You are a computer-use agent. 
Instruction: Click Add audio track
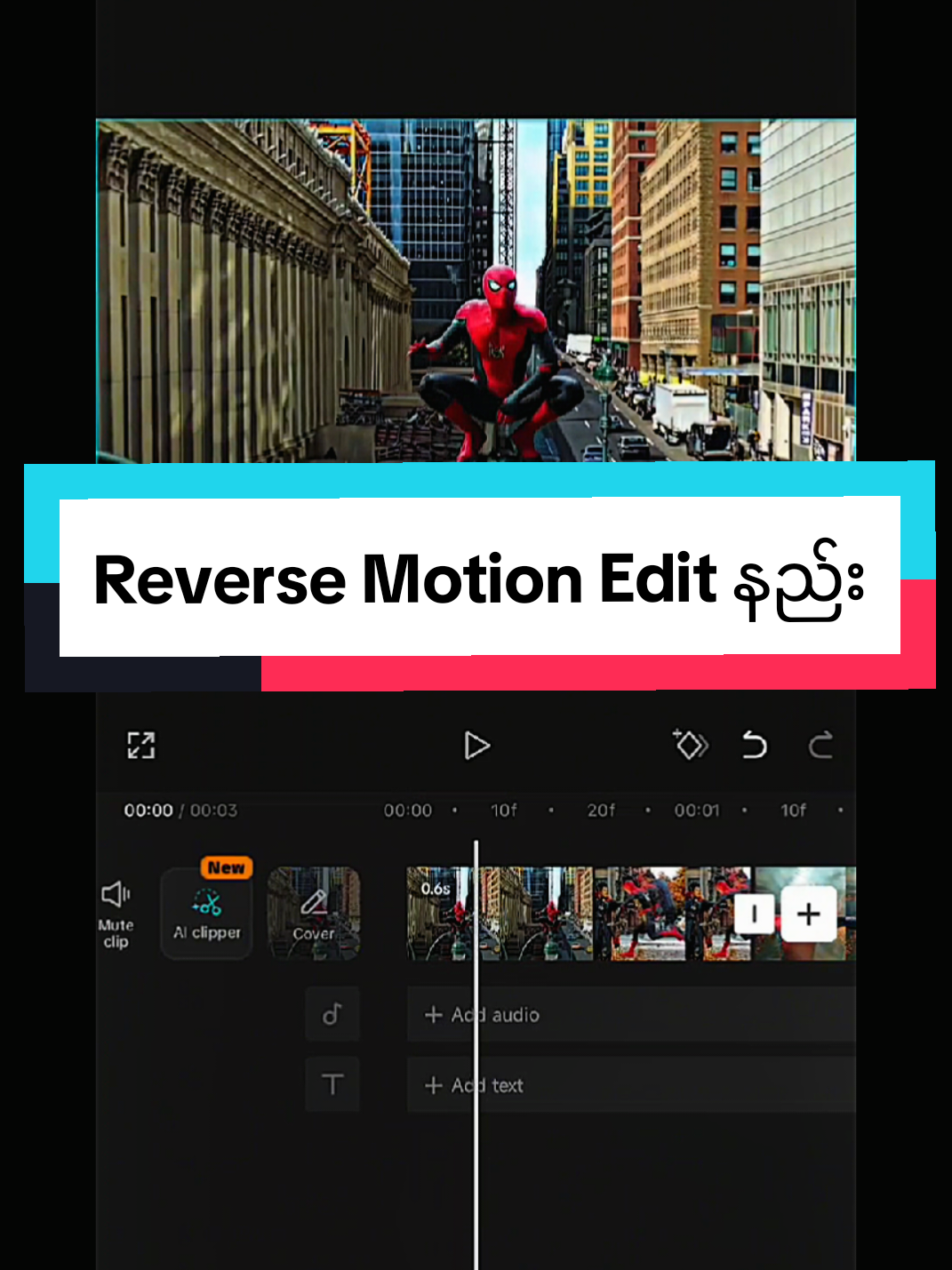coord(631,1014)
